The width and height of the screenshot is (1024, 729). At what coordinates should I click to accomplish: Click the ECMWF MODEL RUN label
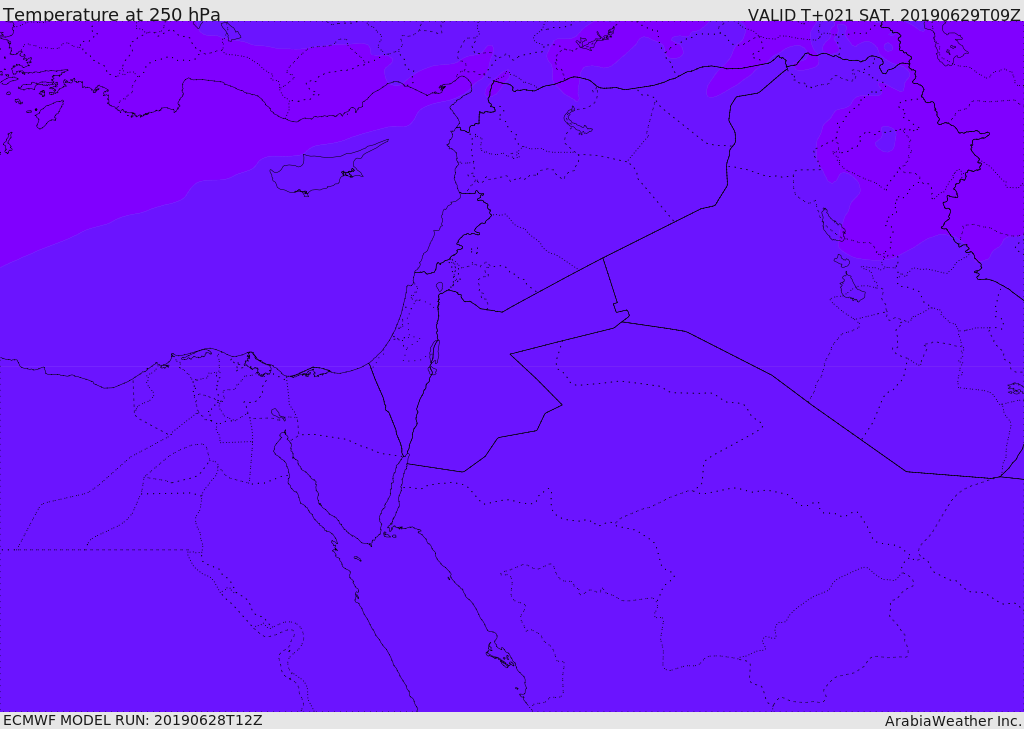coord(132,720)
